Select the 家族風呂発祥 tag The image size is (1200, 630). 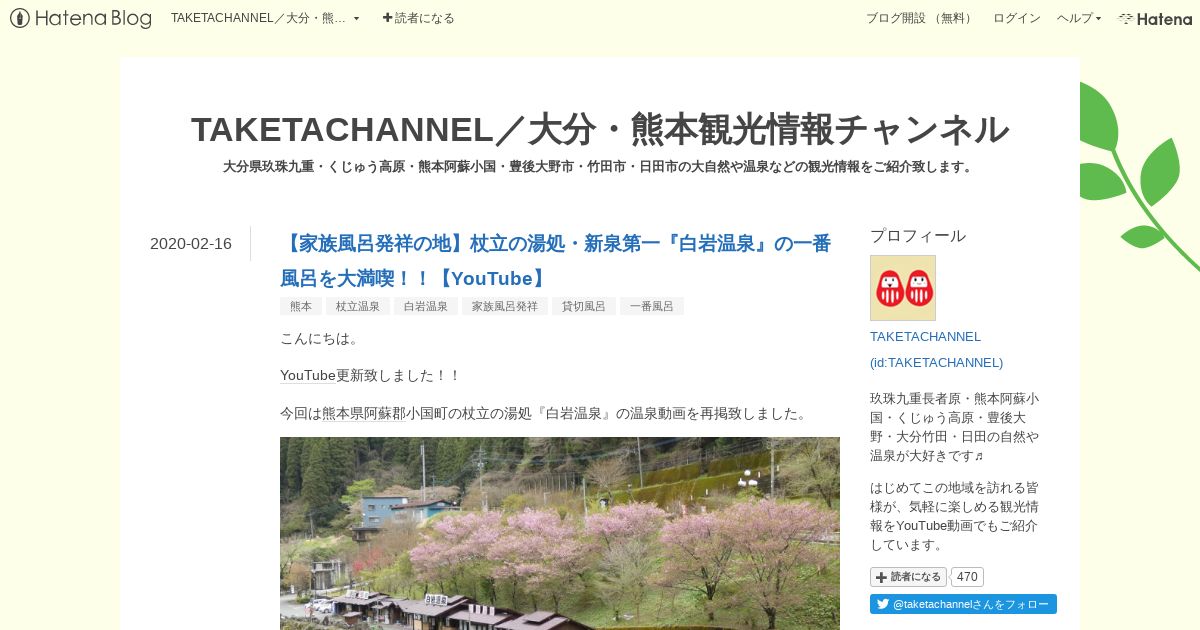(x=505, y=306)
